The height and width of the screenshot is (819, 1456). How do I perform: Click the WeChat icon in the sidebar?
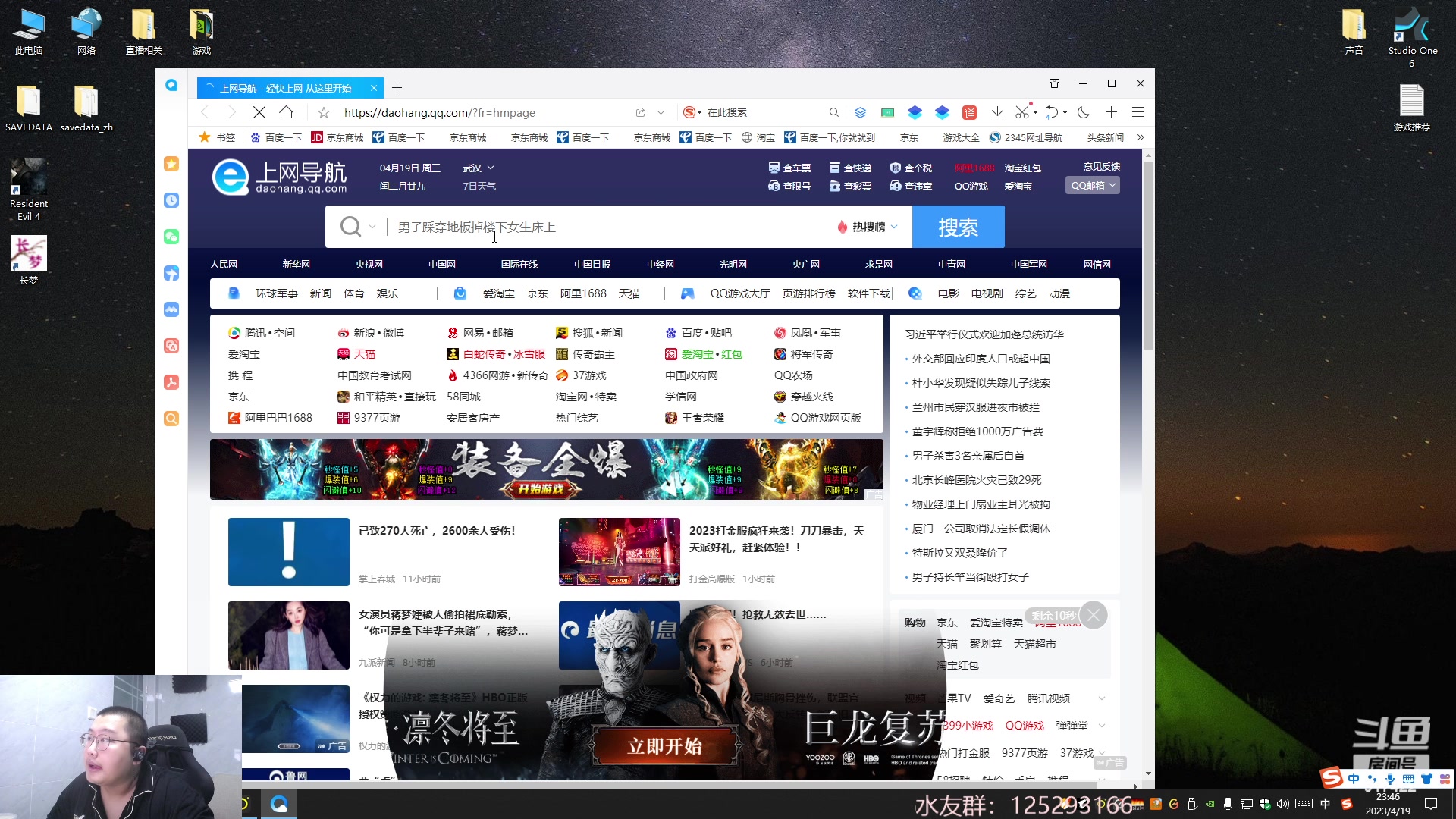pos(171,237)
